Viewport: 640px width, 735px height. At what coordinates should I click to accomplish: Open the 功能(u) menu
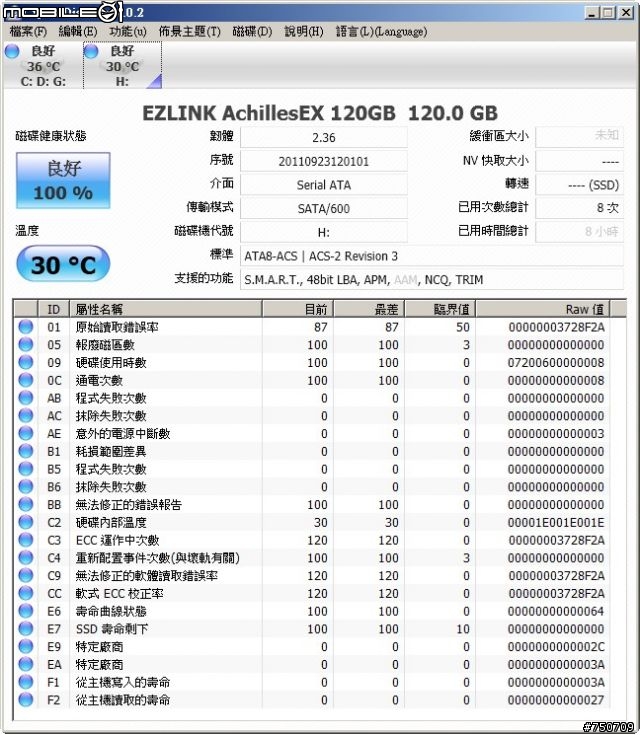click(128, 31)
